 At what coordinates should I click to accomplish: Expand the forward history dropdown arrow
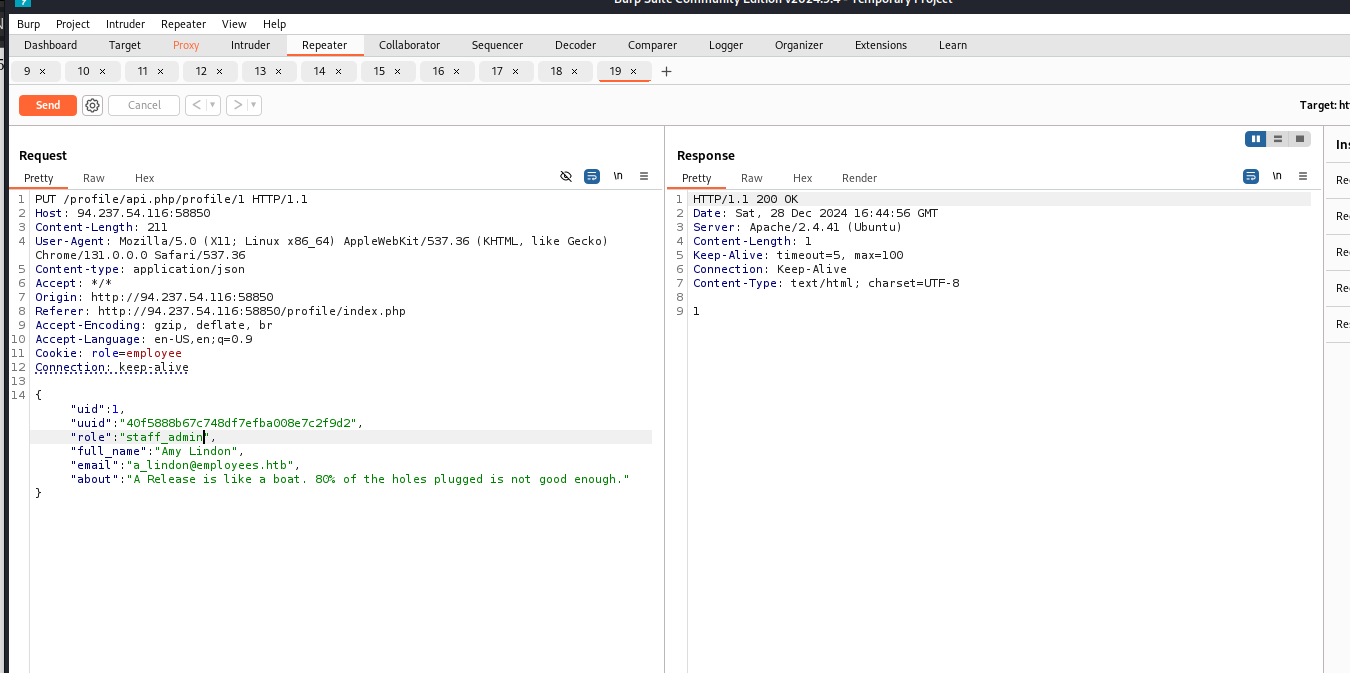(254, 105)
